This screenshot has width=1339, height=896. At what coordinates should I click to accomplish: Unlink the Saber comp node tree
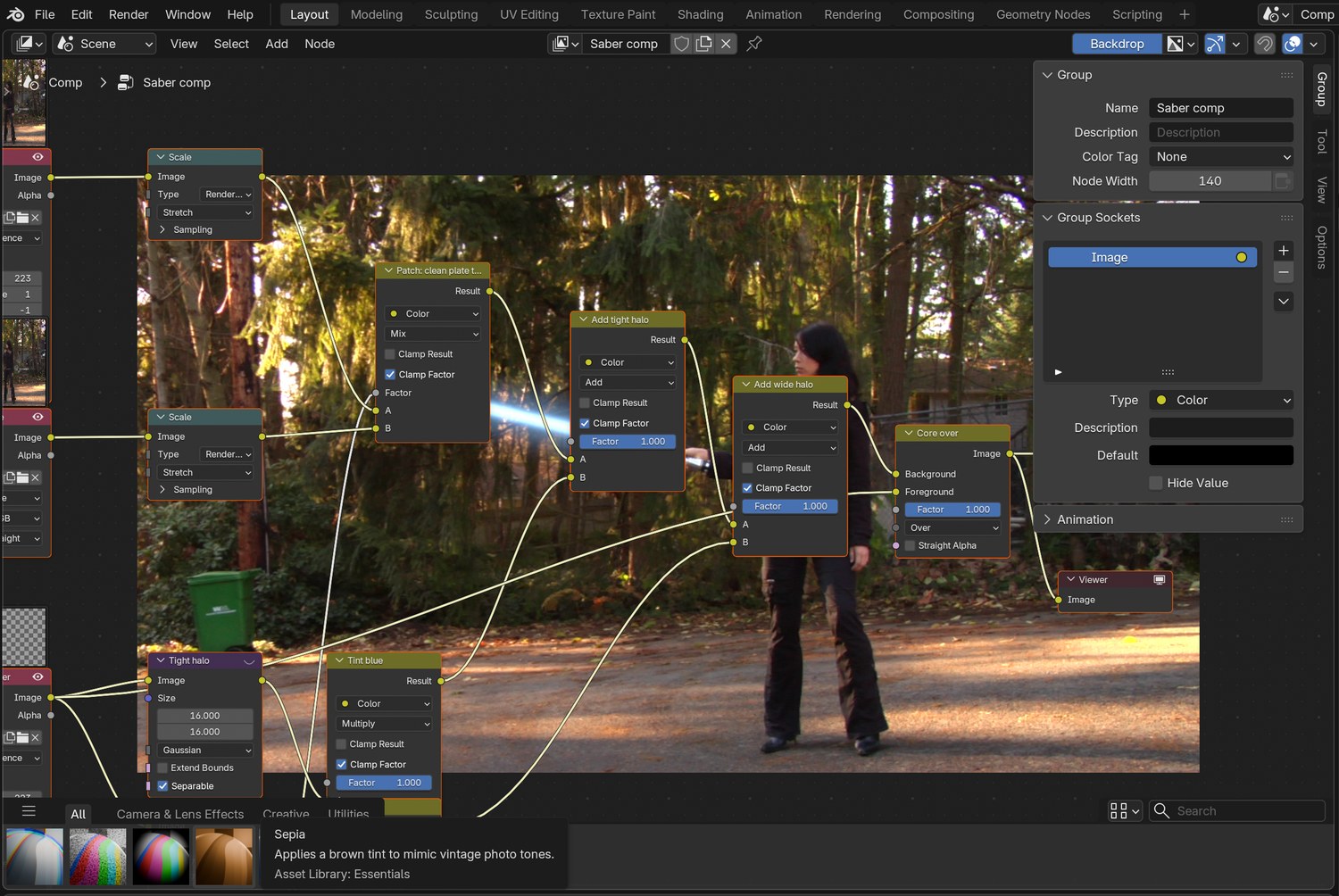(x=726, y=44)
